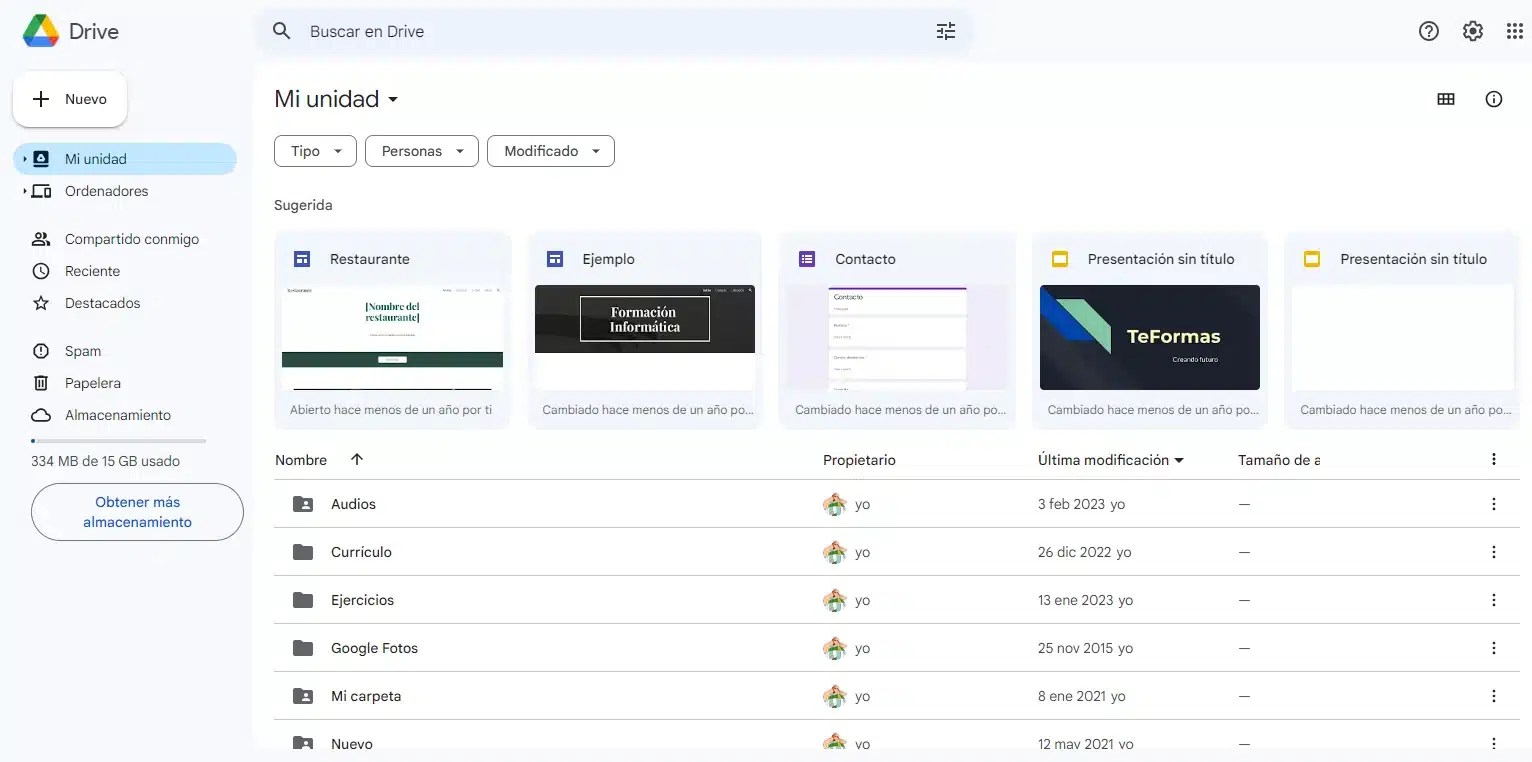The height and width of the screenshot is (762, 1532).
Task: Click the Restaurante Sites file icon
Action: [302, 259]
